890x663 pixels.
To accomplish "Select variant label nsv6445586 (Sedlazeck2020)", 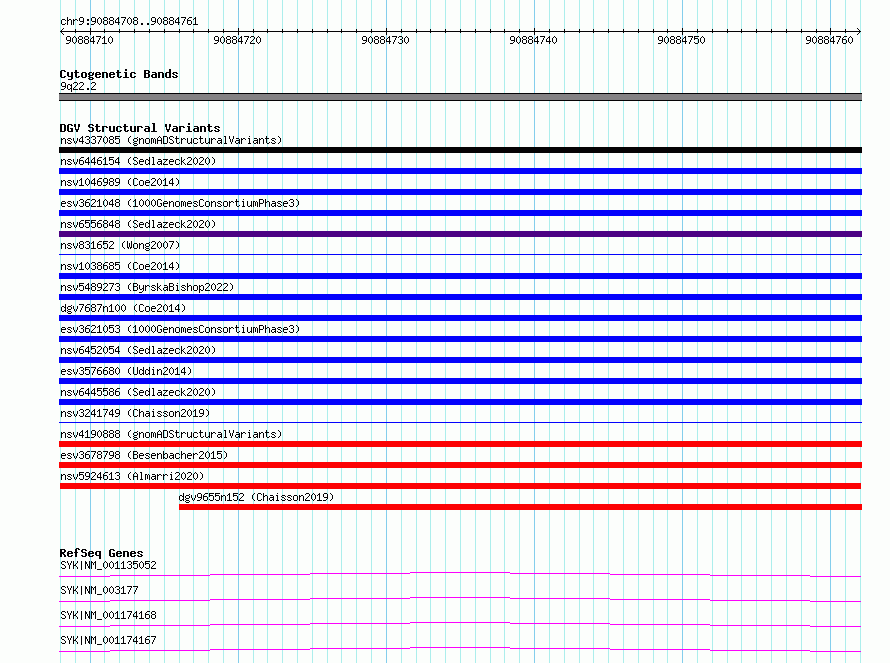I will pos(138,392).
